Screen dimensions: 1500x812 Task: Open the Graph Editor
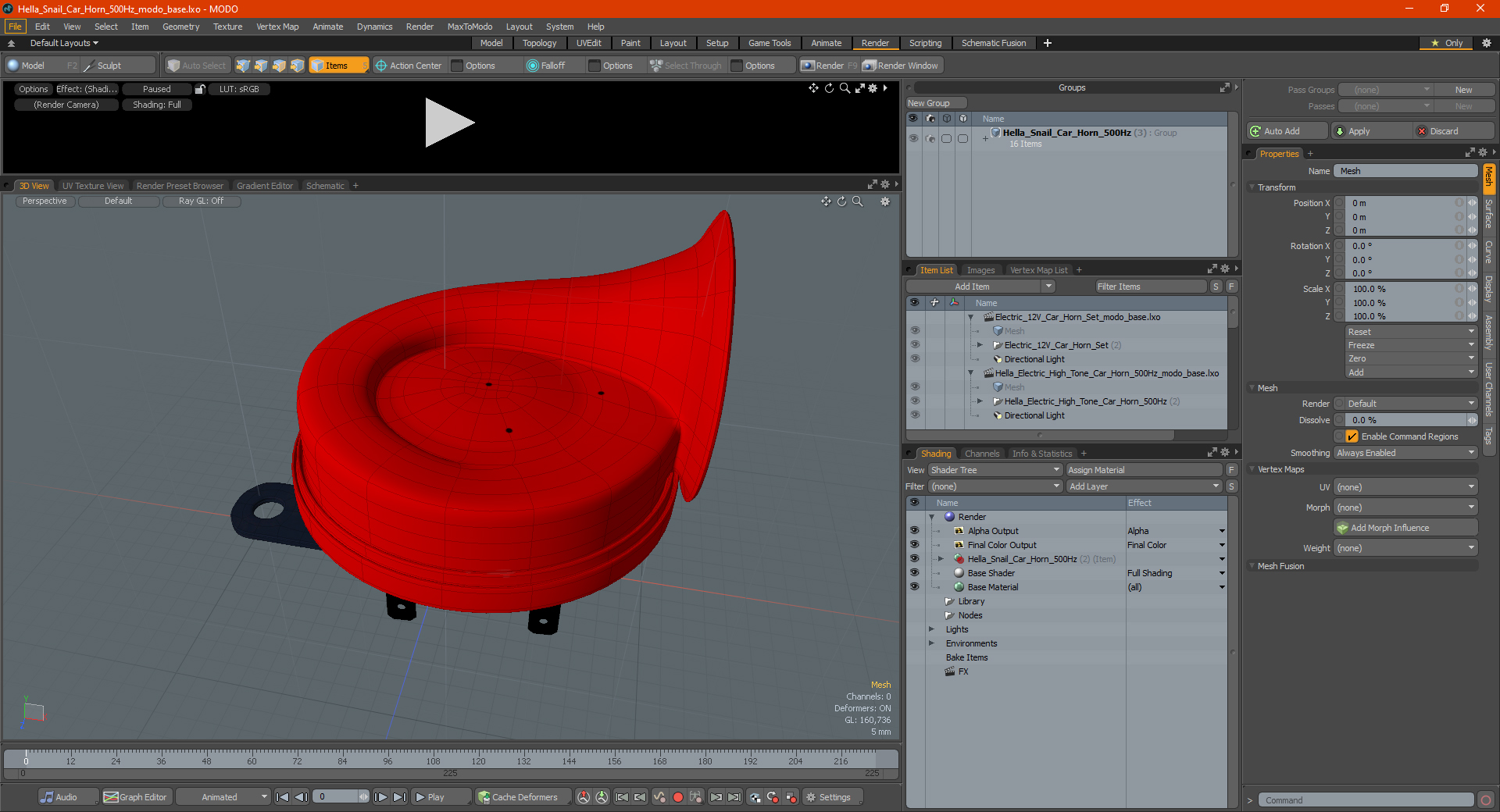point(135,797)
